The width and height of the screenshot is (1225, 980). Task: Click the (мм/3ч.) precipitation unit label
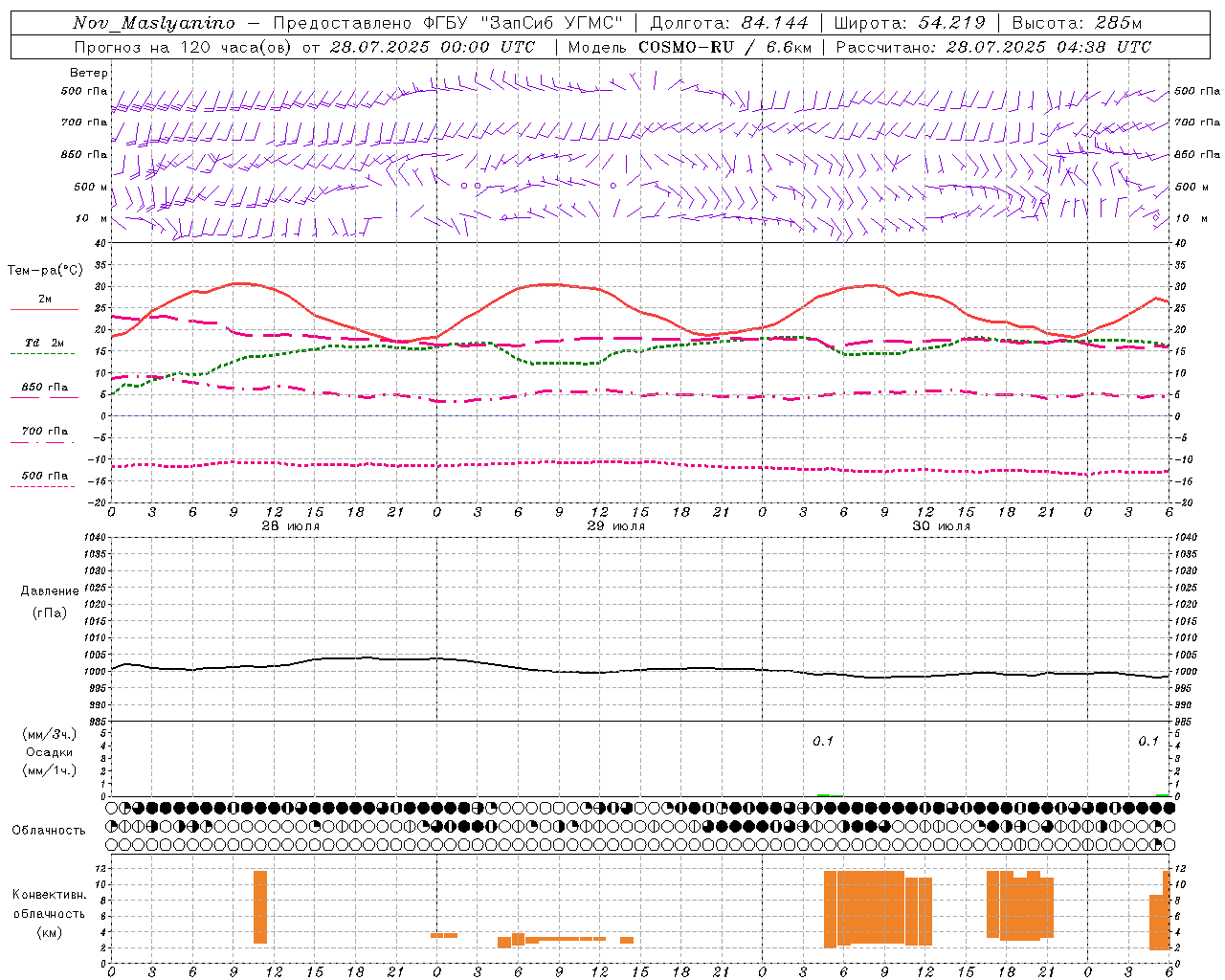click(x=50, y=734)
